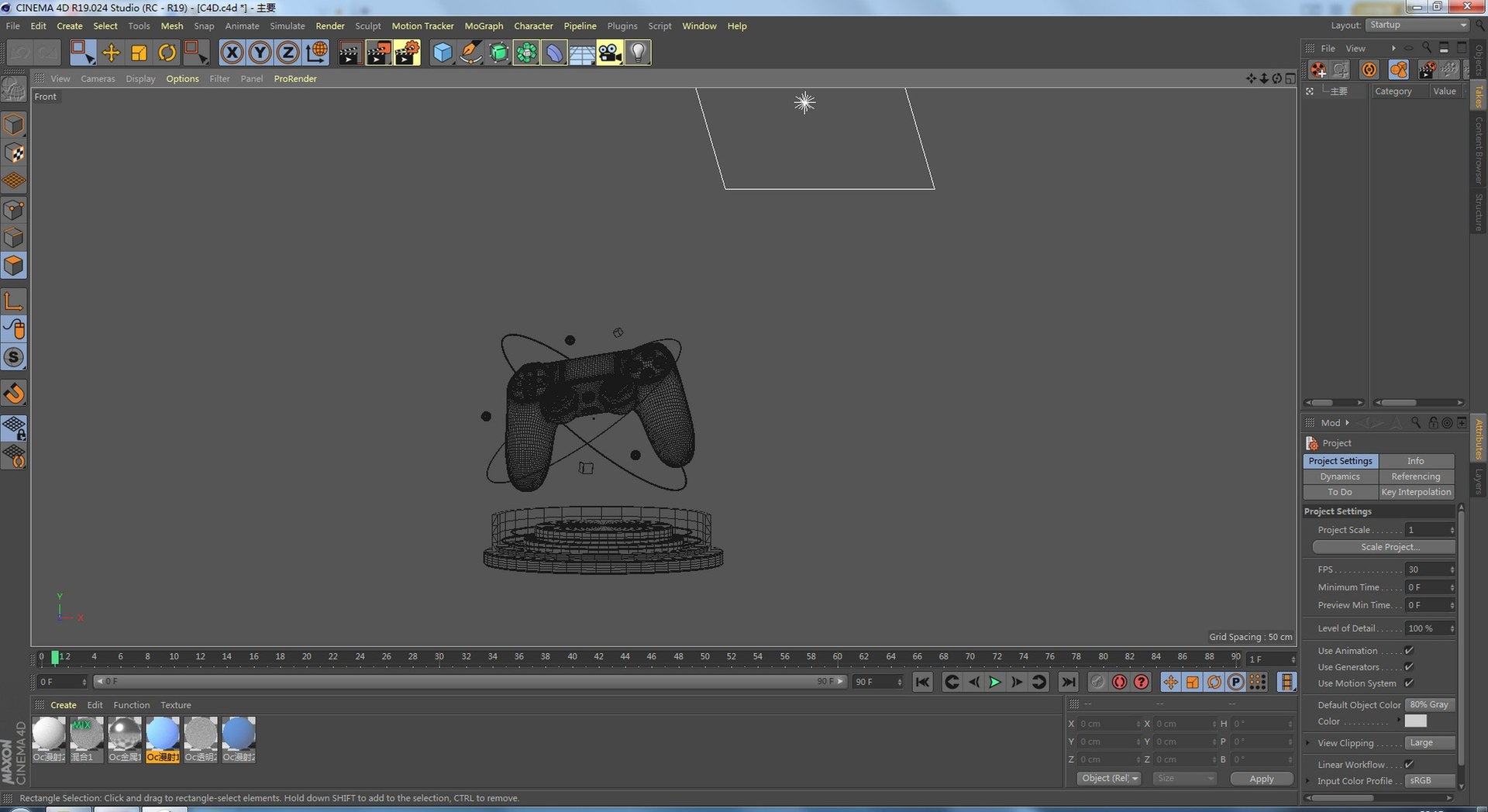The width and height of the screenshot is (1488, 812).
Task: Open Input Color Profile sRGB dropdown
Action: tap(1429, 781)
